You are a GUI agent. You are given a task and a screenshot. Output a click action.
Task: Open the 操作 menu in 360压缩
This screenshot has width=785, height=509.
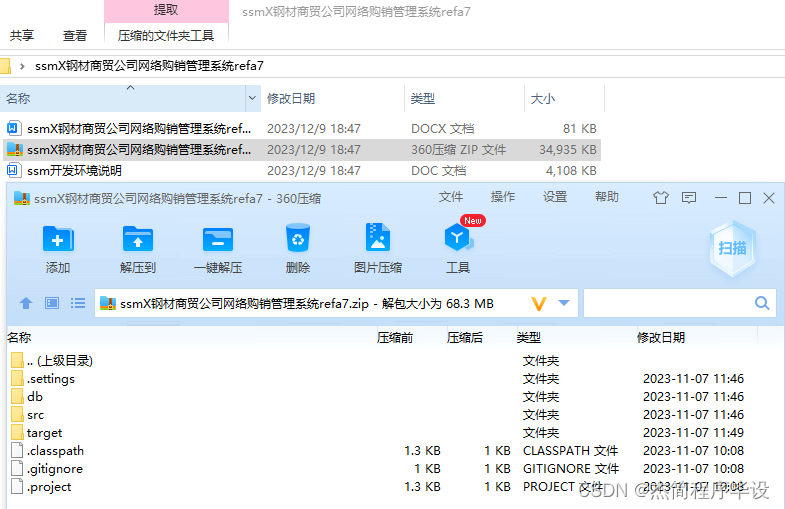click(x=503, y=197)
